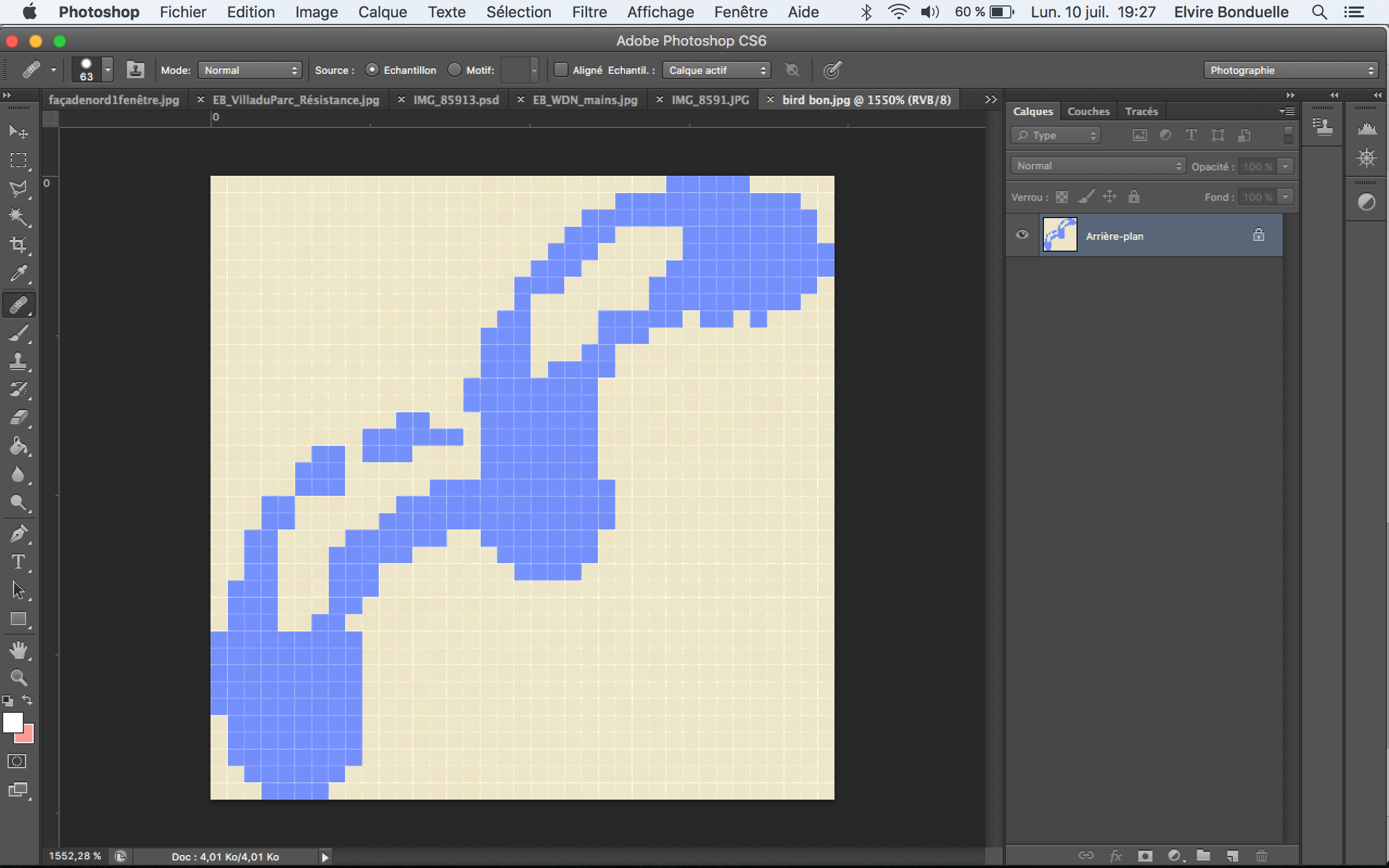Select the Path Selection tool

coord(18,591)
